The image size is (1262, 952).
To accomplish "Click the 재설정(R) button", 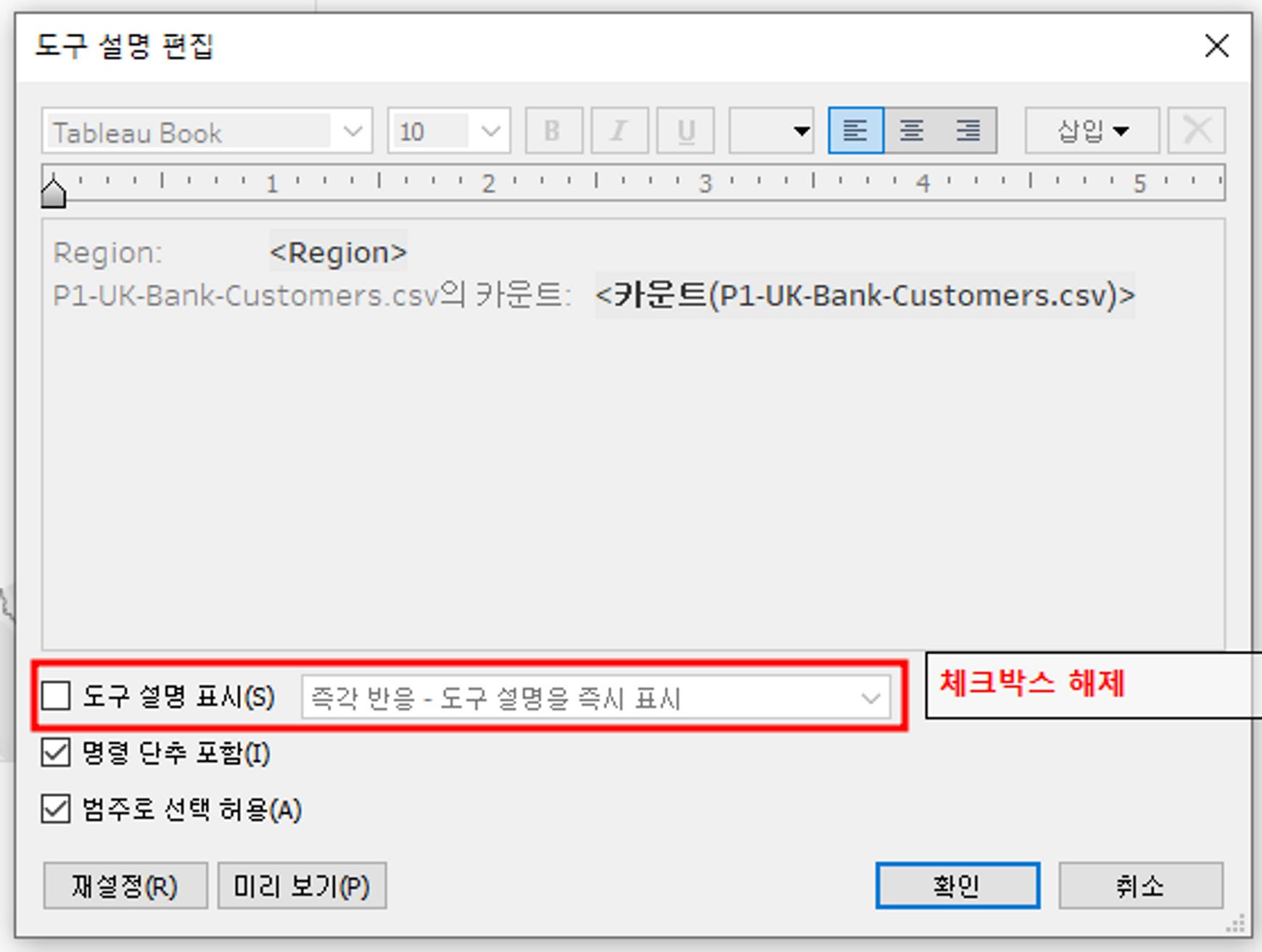I will coord(125,885).
